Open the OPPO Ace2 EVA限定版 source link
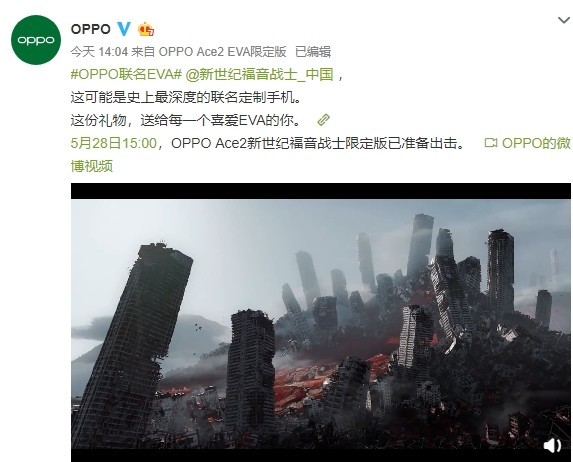 (x=222, y=52)
